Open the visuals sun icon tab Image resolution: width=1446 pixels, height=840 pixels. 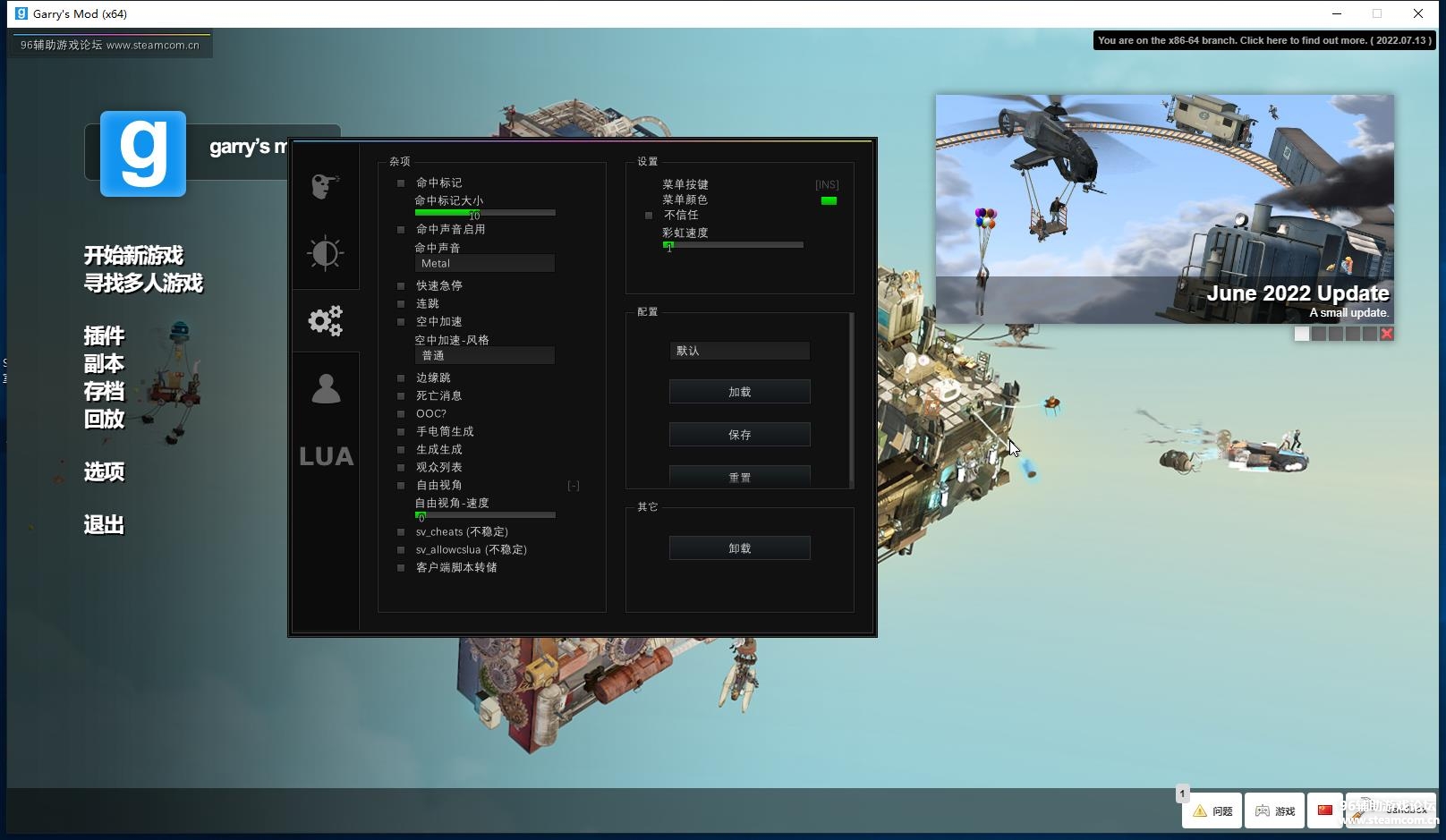(x=326, y=253)
